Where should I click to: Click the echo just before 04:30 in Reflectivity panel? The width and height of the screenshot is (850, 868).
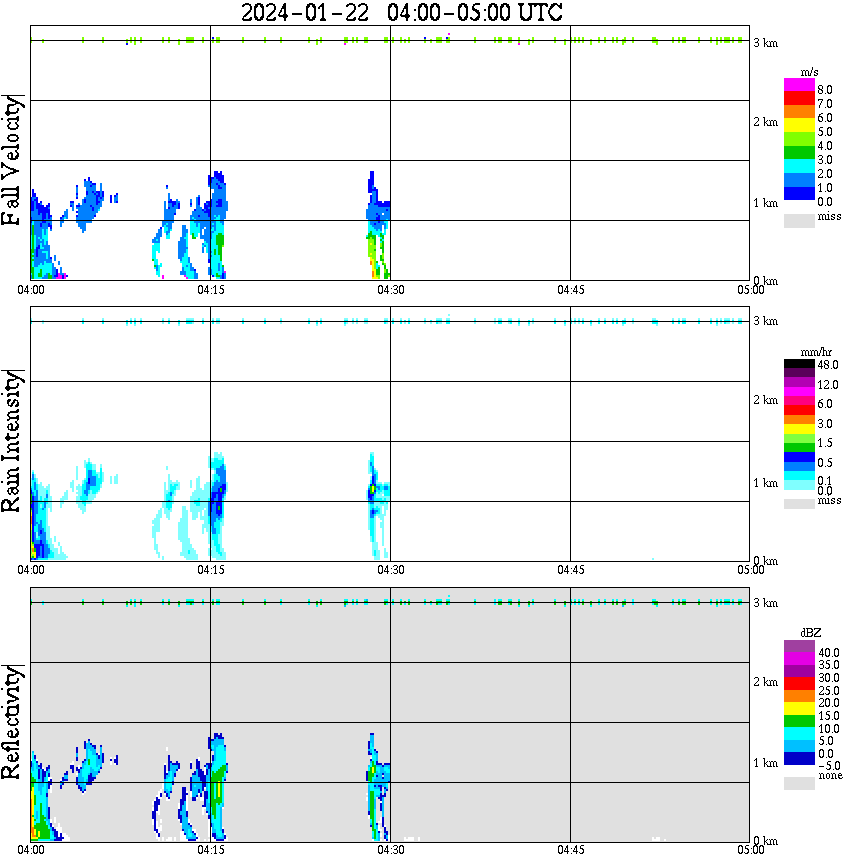pos(378,786)
